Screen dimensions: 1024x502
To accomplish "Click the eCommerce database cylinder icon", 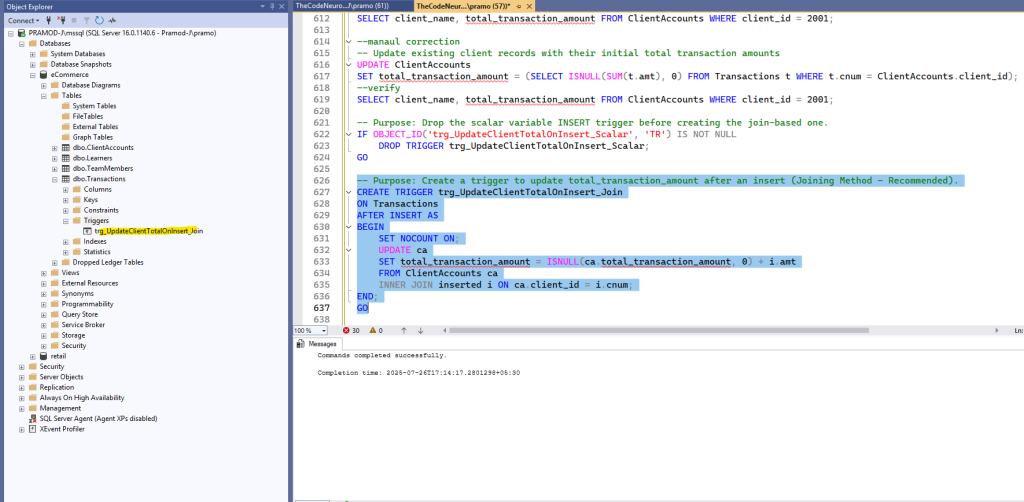I will [44, 74].
